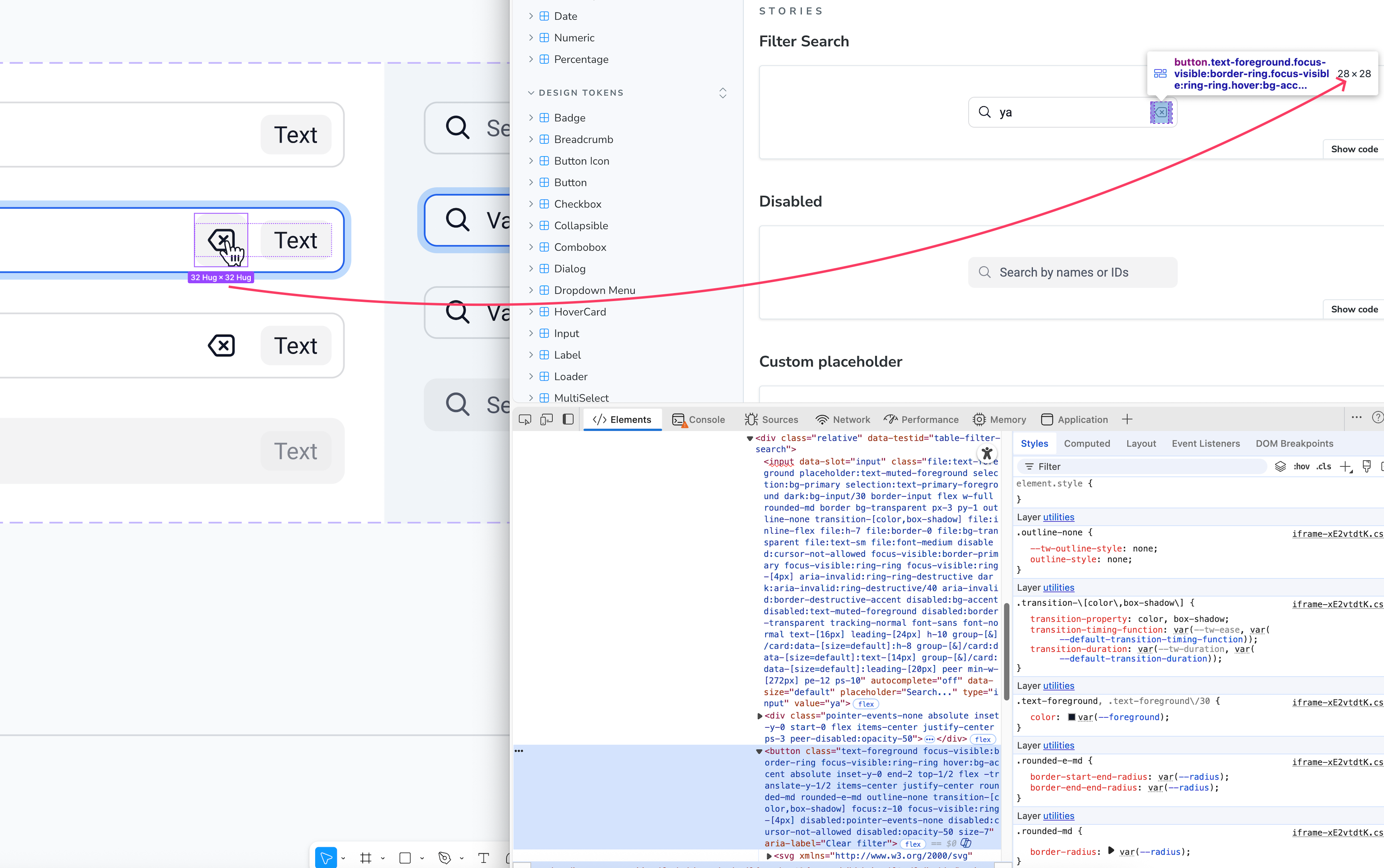The height and width of the screenshot is (868, 1384).
Task: Open Frame tool options dropdown arrow
Action: [383, 859]
